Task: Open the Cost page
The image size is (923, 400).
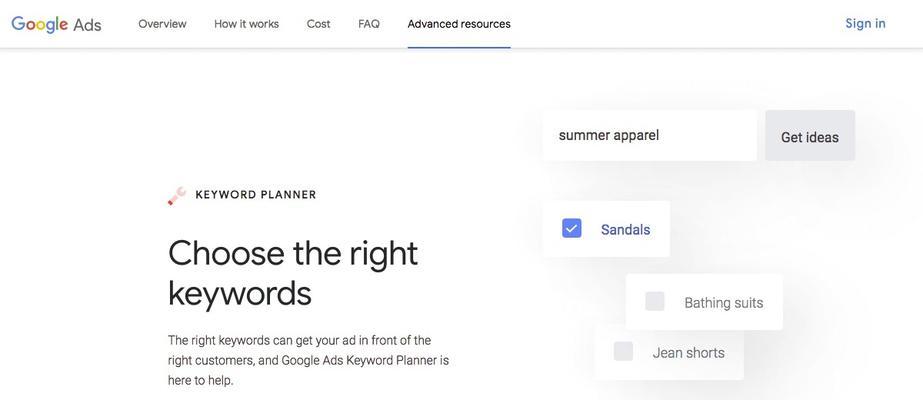Action: click(318, 24)
